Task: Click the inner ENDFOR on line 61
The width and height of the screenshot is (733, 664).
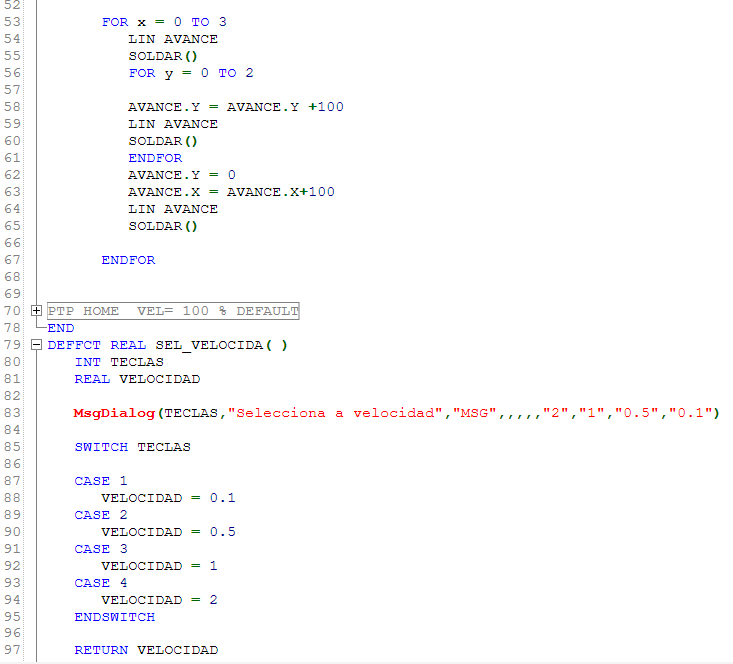Action: tap(155, 158)
